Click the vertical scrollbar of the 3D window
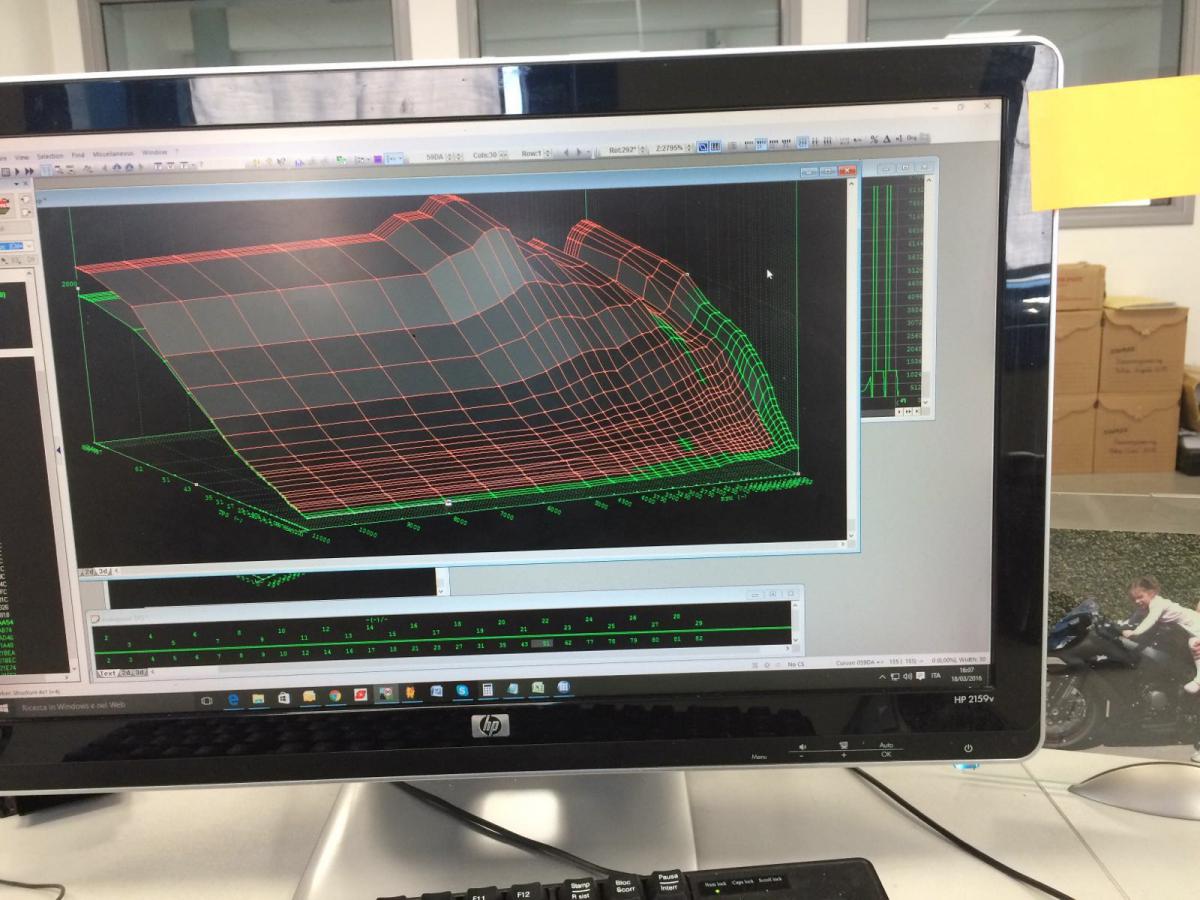This screenshot has height=900, width=1200. click(853, 360)
